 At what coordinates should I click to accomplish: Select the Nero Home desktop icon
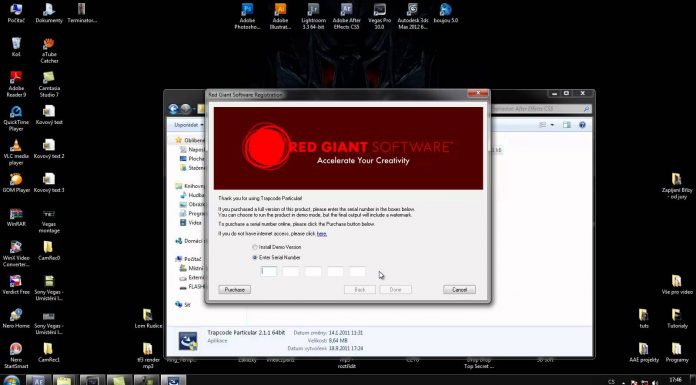tap(16, 319)
